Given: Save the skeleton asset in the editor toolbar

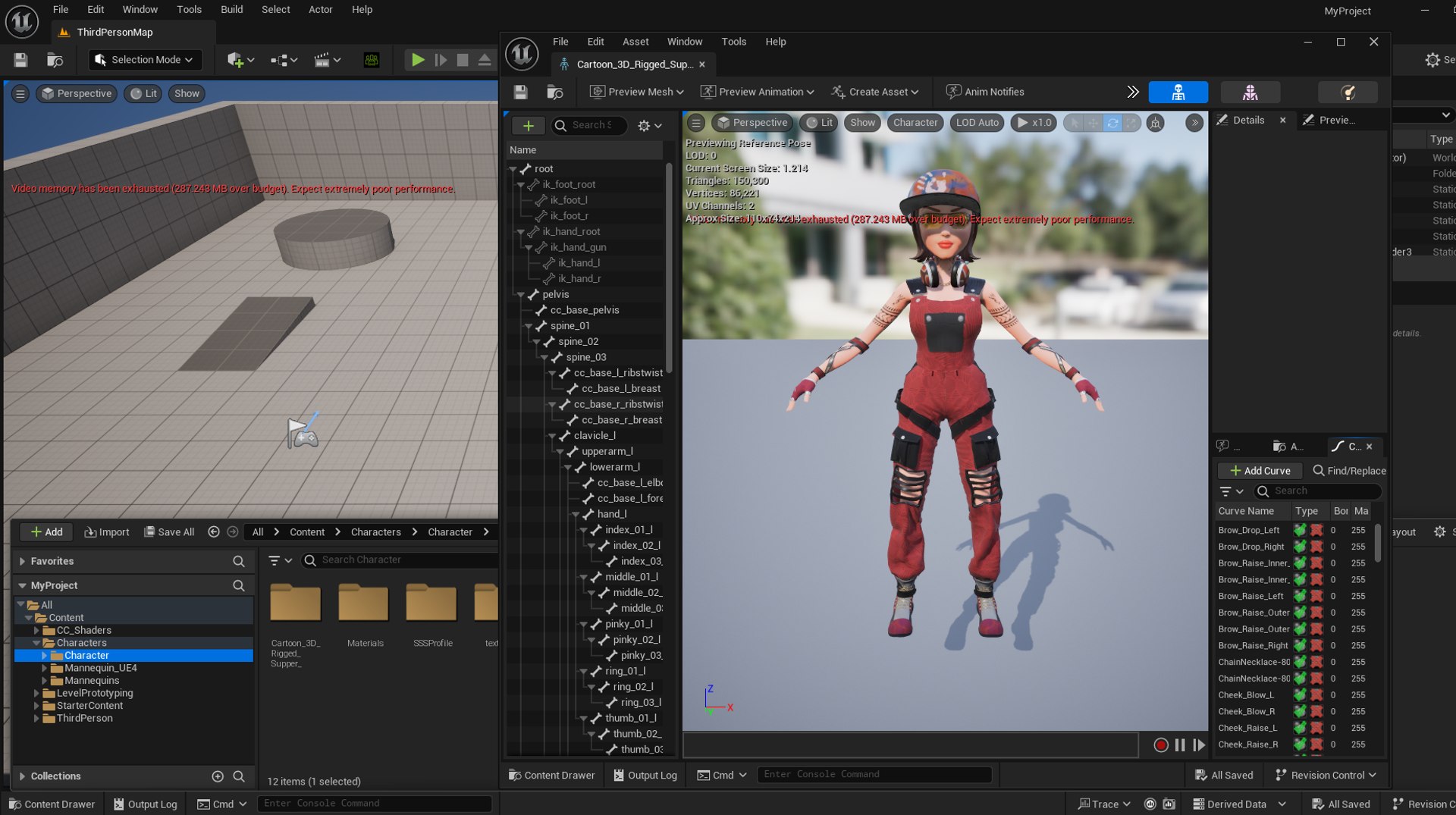Looking at the screenshot, I should [x=520, y=92].
